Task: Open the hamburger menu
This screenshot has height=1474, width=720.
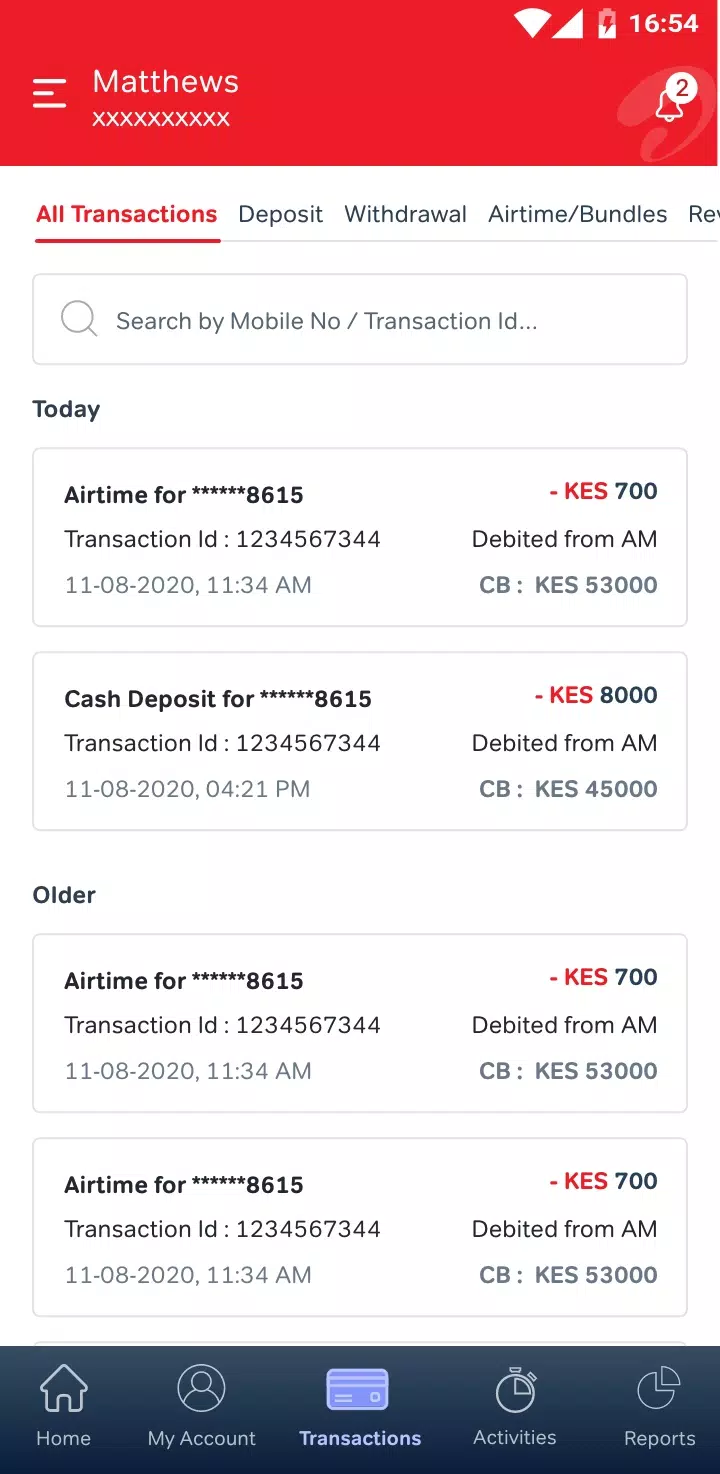Action: tap(49, 93)
